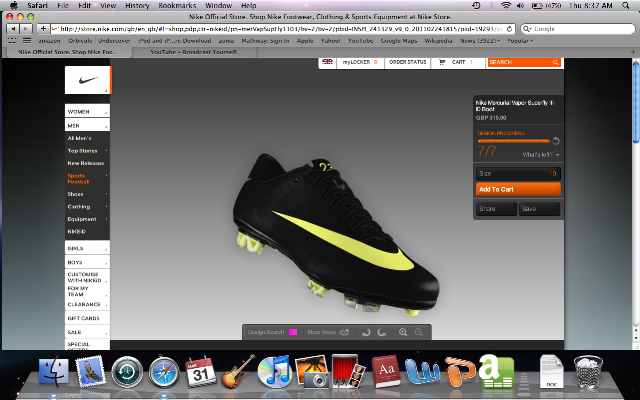Click the magnifier in the orange search box
This screenshot has height=400, width=640.
pyautogui.click(x=556, y=62)
